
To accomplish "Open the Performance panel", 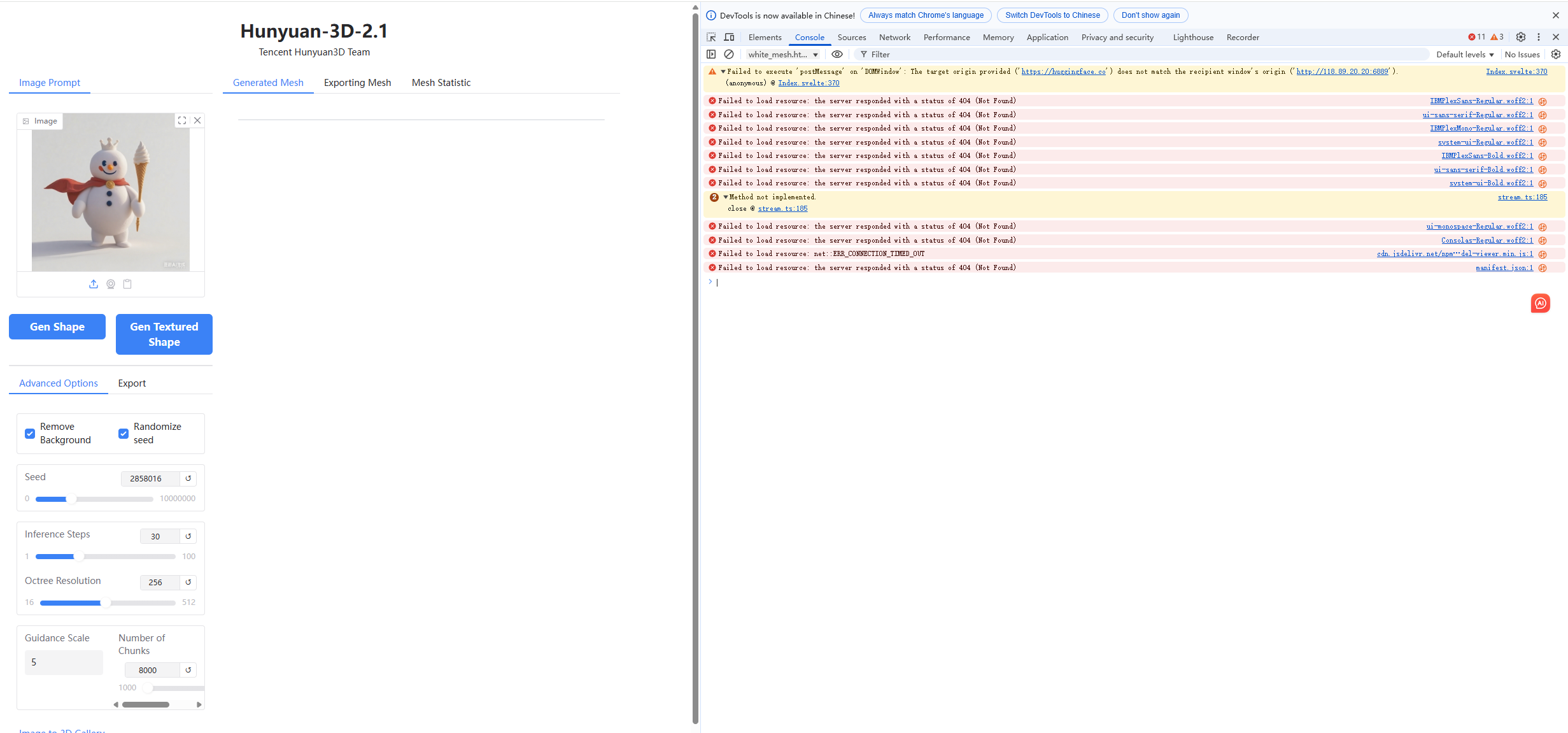I will click(x=947, y=38).
